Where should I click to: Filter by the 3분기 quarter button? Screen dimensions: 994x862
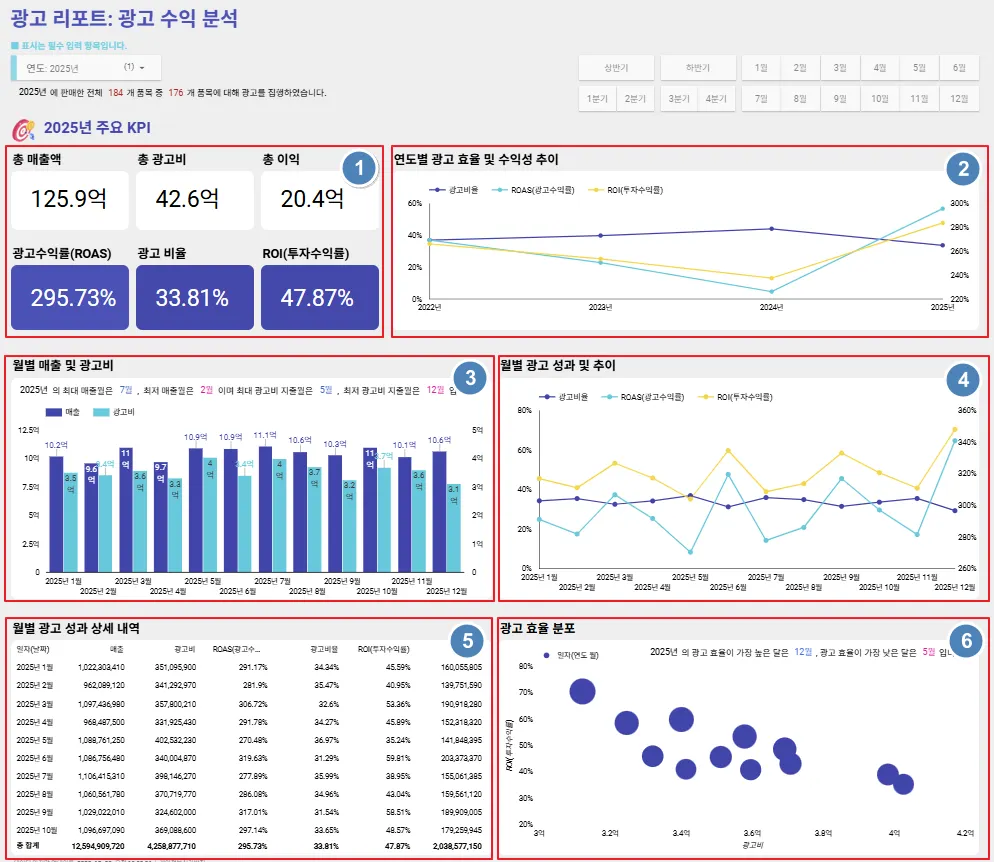point(679,99)
